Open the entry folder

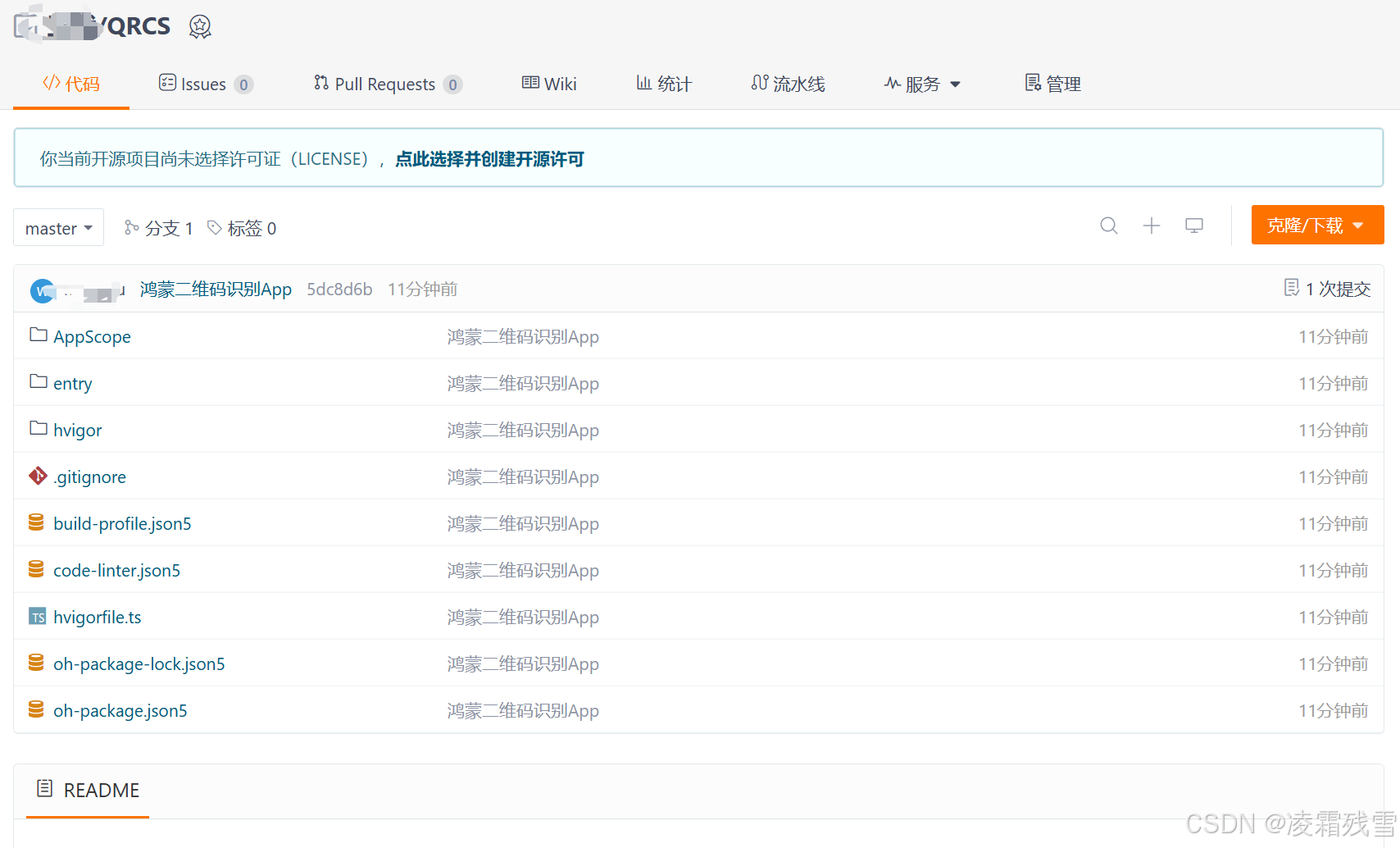point(72,383)
